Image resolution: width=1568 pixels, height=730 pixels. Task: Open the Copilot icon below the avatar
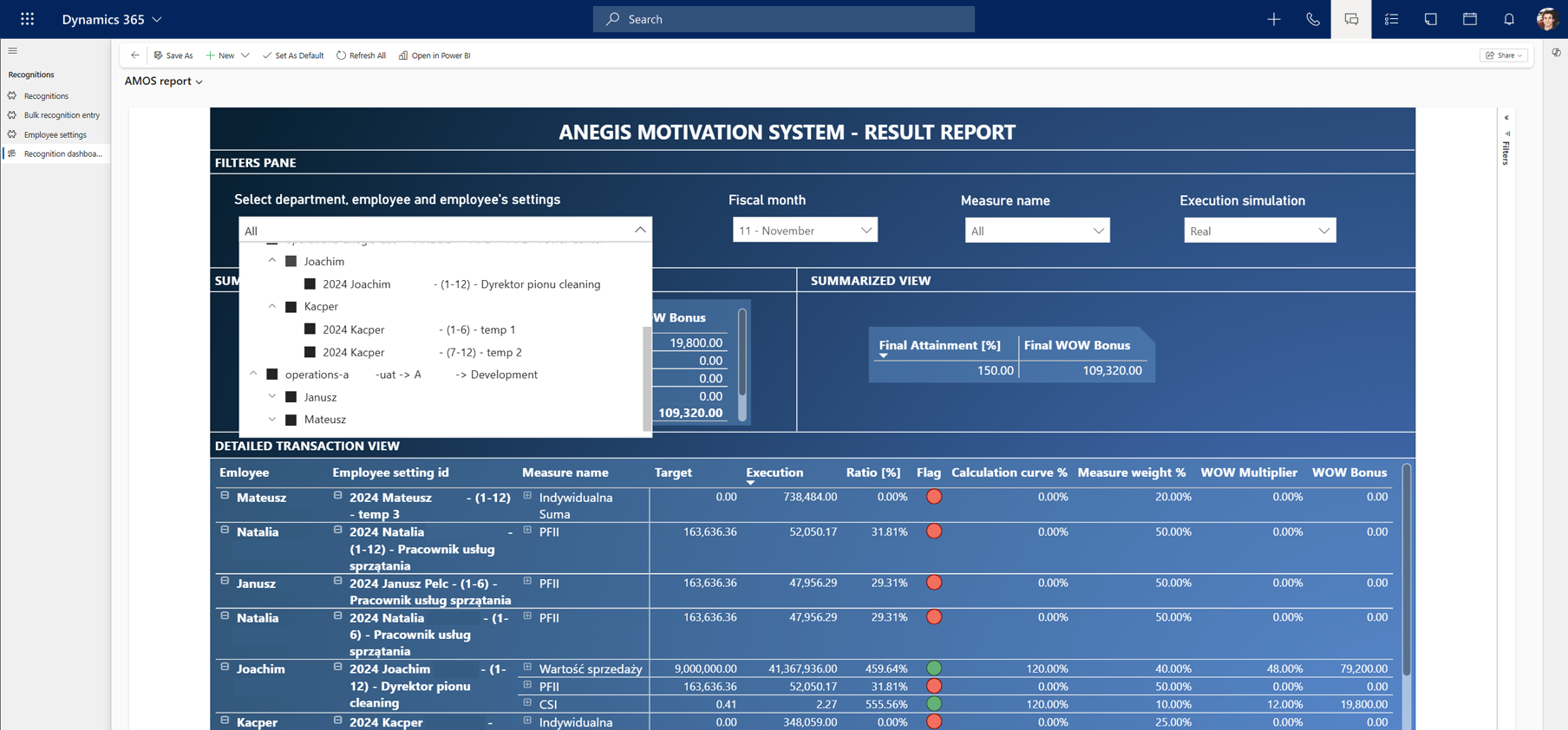coord(1557,53)
